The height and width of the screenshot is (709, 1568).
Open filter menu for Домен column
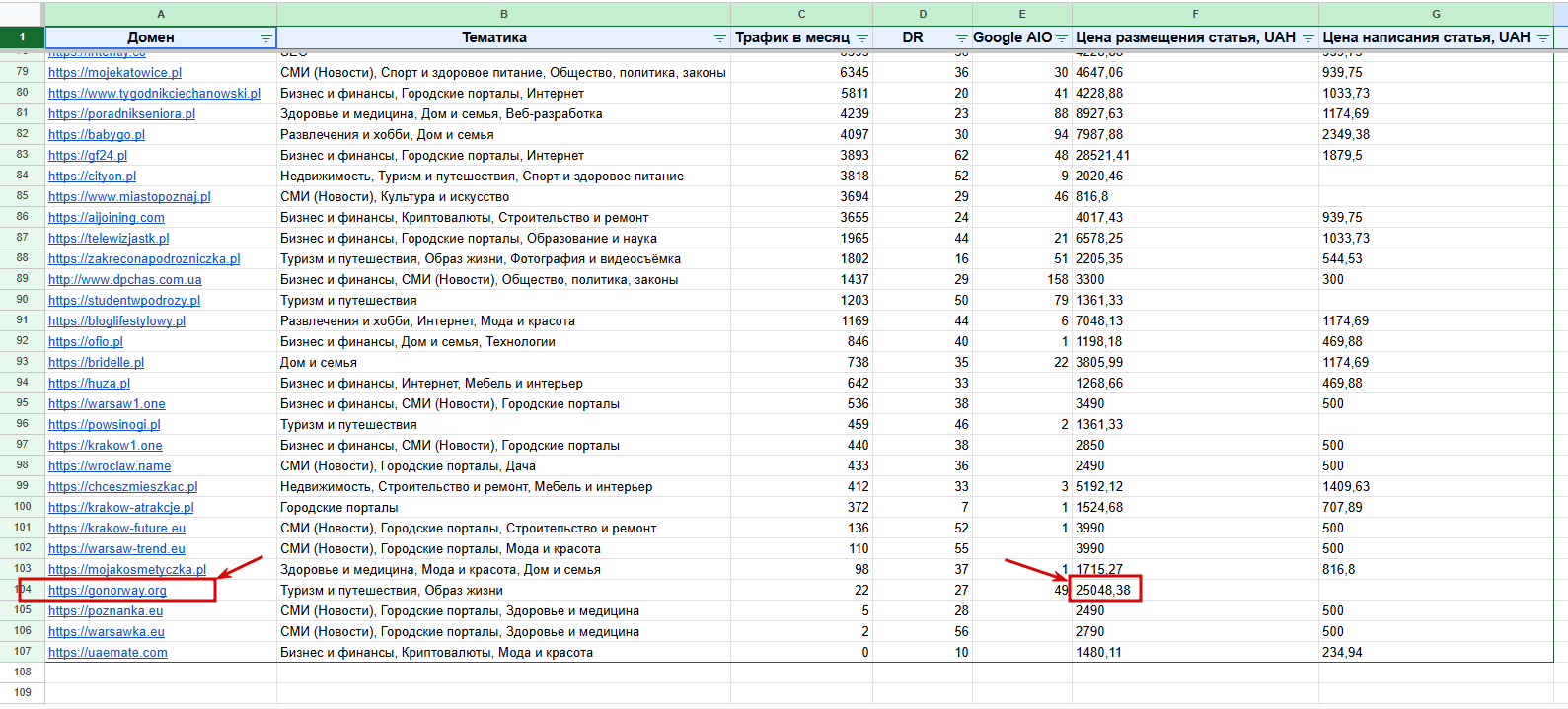point(265,38)
